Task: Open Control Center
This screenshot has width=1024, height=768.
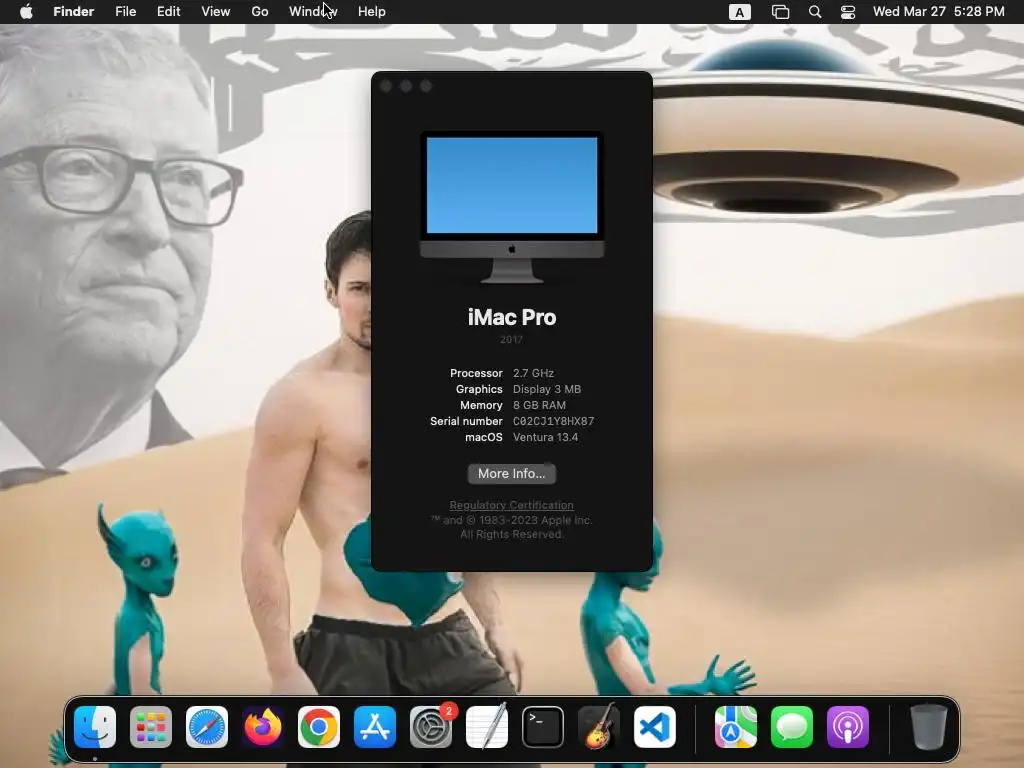Action: (848, 12)
